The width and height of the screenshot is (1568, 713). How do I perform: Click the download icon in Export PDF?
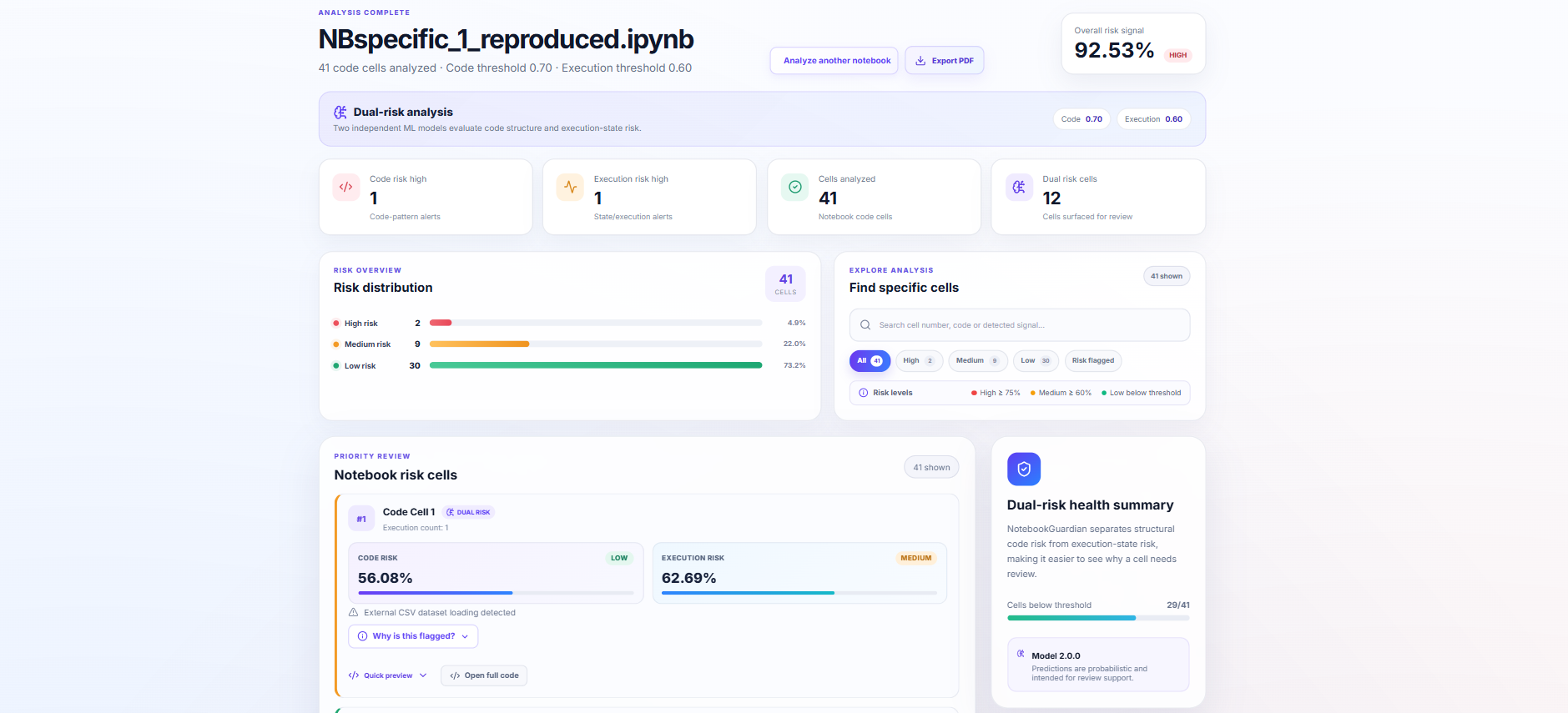coord(920,61)
